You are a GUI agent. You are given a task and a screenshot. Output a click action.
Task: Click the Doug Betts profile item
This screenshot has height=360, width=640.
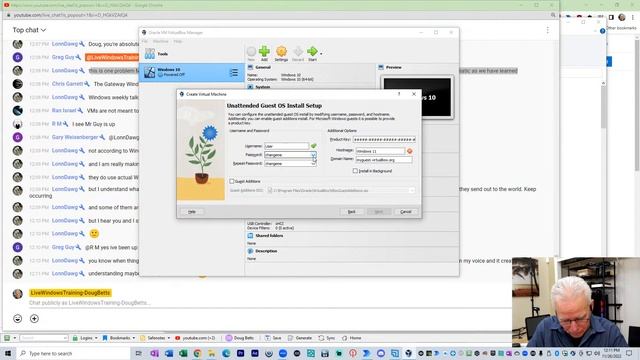pos(240,338)
